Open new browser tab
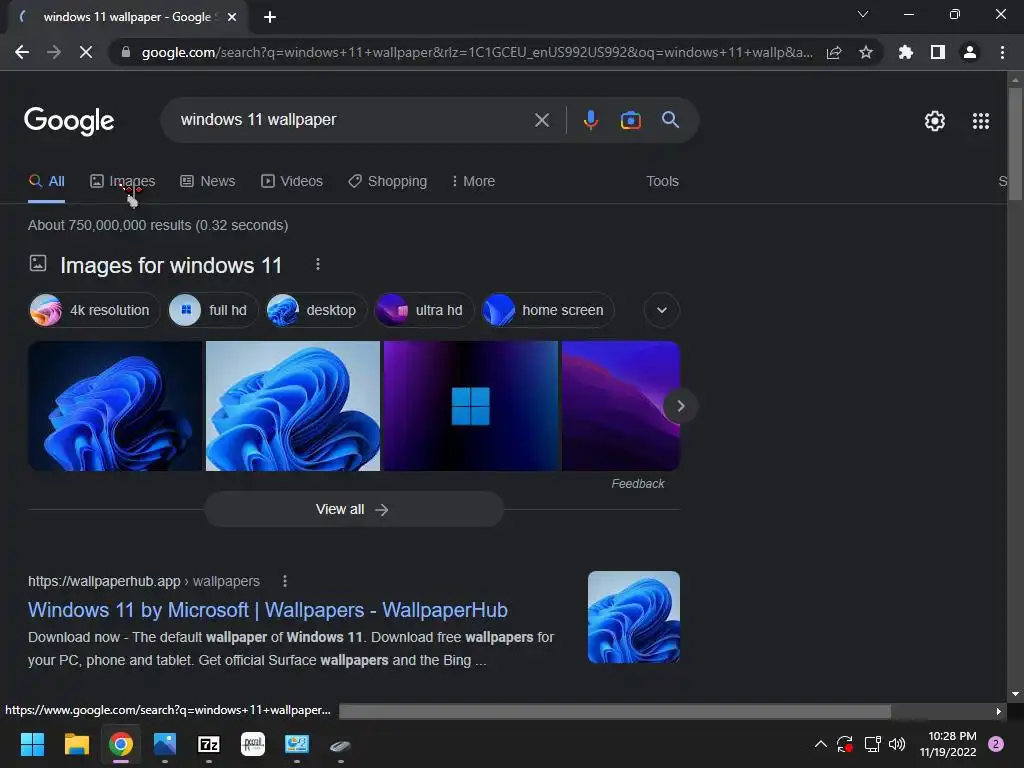 (270, 17)
